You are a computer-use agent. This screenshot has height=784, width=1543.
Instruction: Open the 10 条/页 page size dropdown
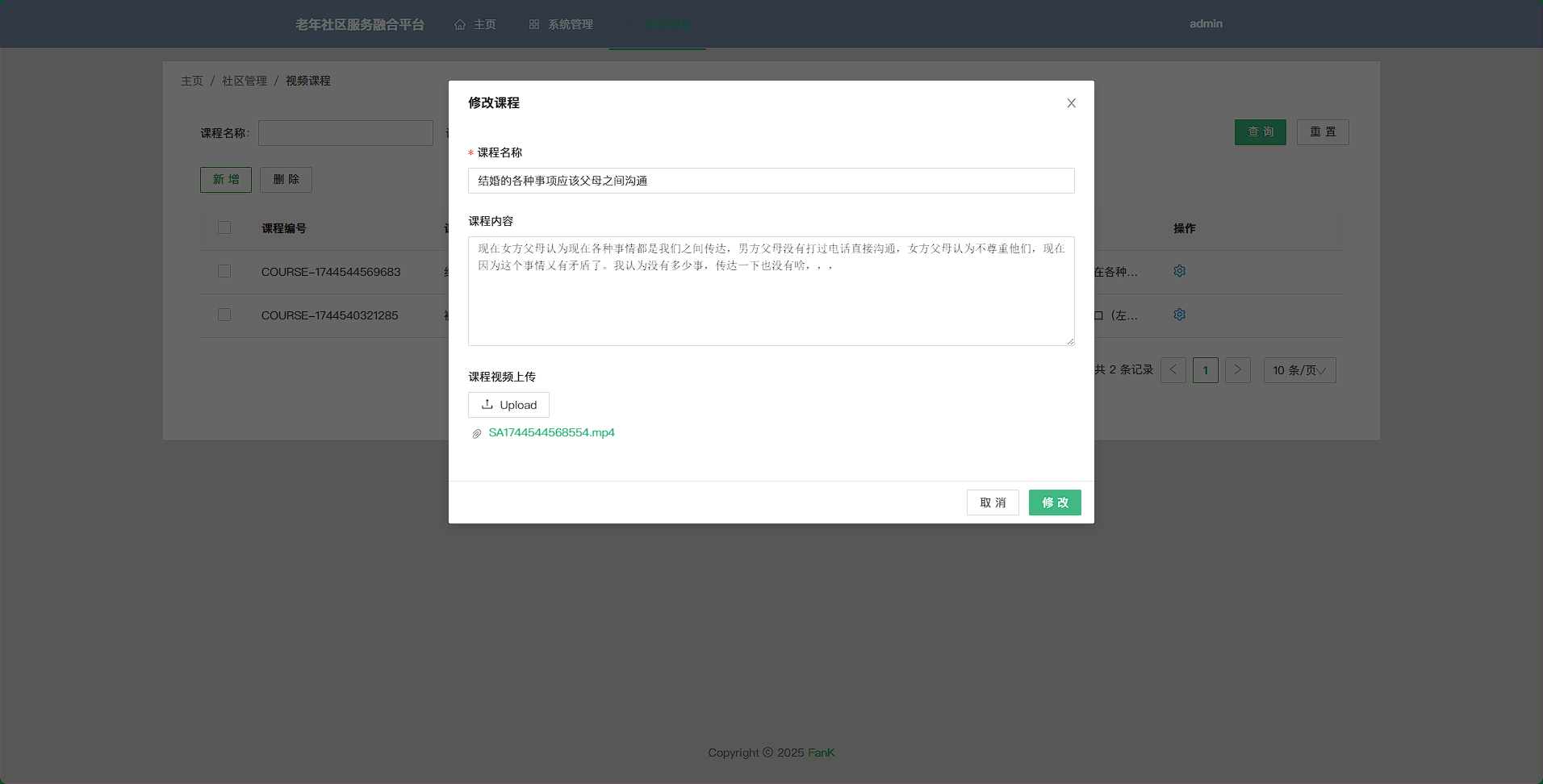pyautogui.click(x=1298, y=370)
